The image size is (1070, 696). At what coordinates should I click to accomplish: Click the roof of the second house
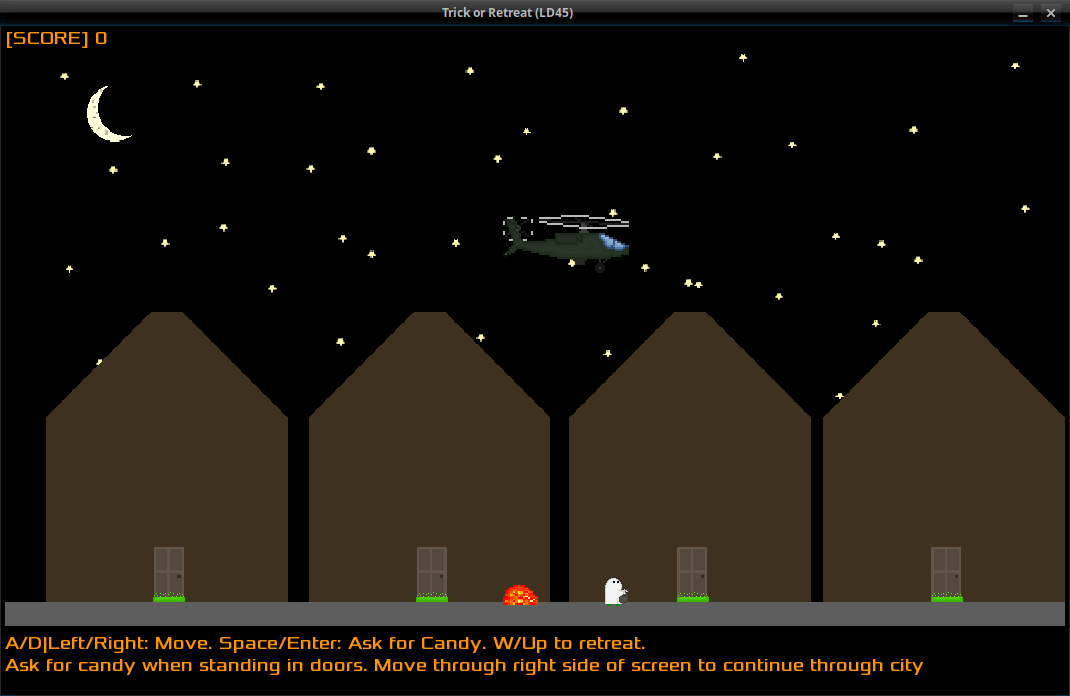pos(429,364)
